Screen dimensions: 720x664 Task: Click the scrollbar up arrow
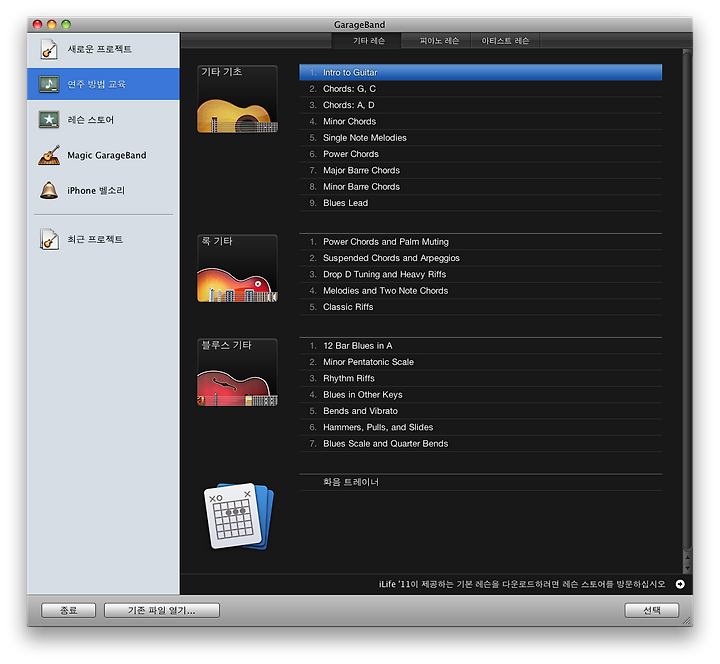pos(687,557)
